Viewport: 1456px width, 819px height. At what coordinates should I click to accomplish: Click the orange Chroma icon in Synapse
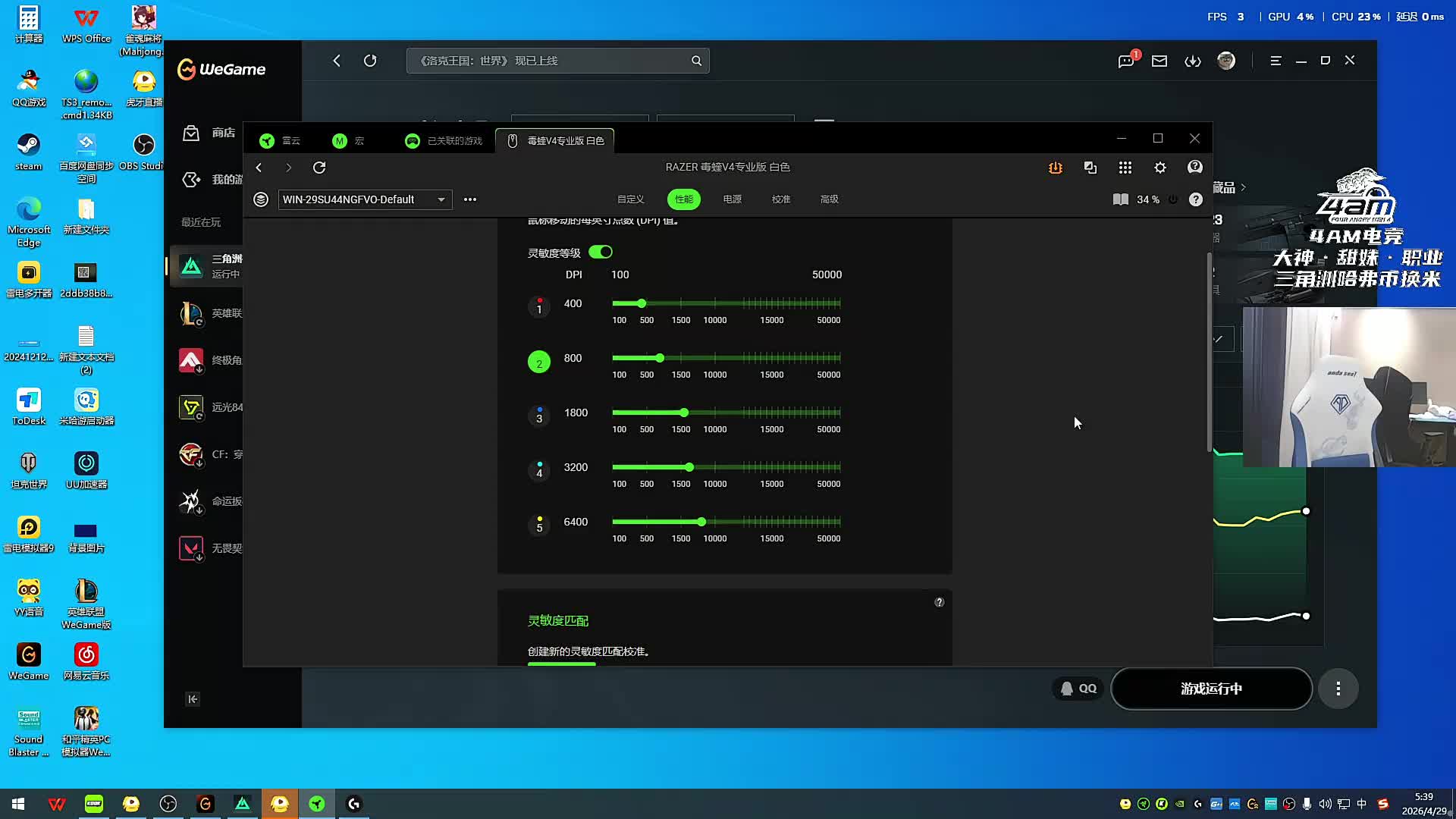click(x=1056, y=168)
